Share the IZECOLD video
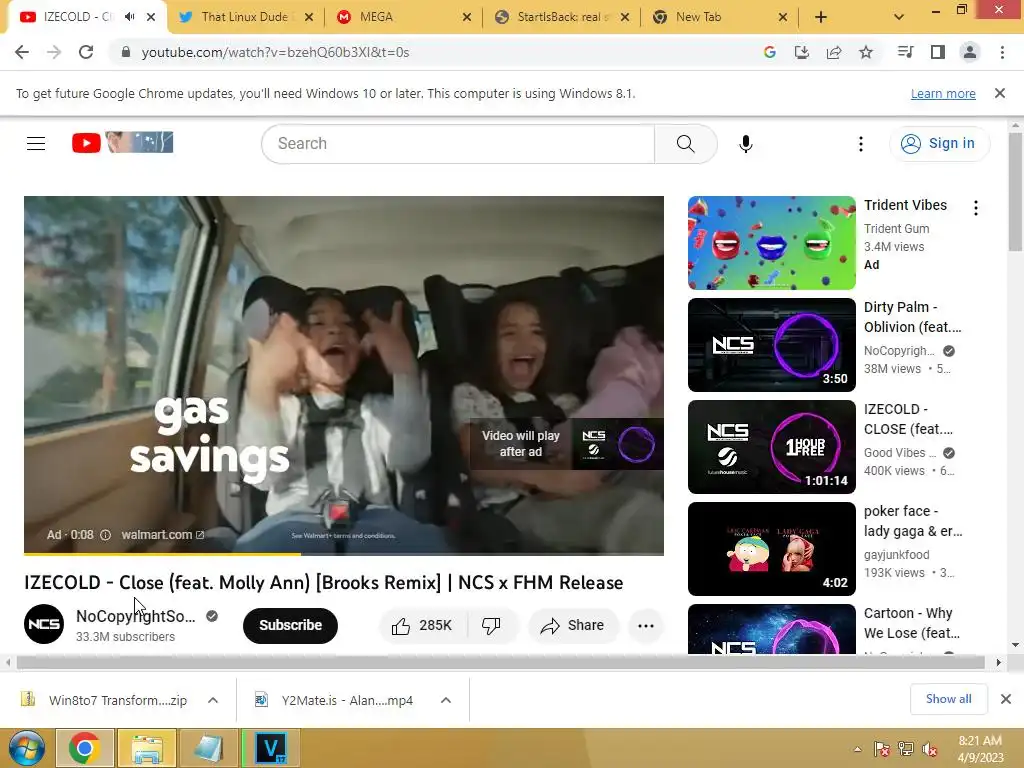The height and width of the screenshot is (768, 1024). click(572, 626)
